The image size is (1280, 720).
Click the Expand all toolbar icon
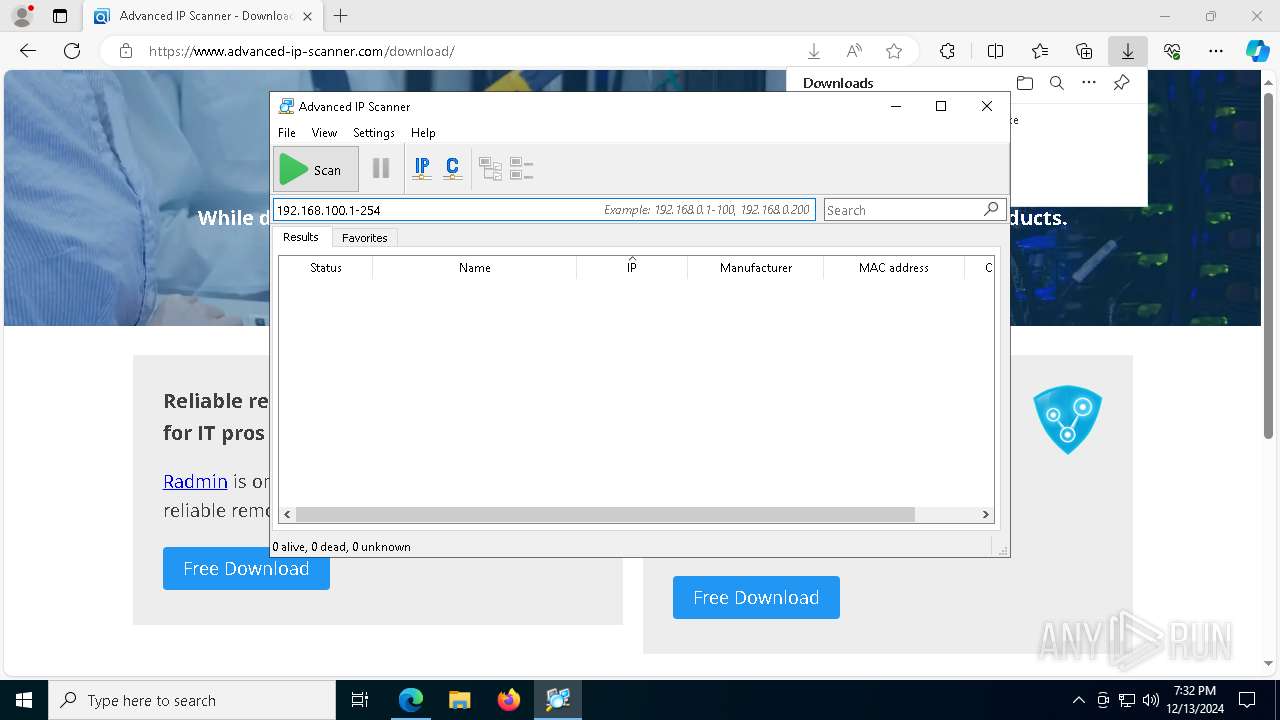[x=490, y=169]
